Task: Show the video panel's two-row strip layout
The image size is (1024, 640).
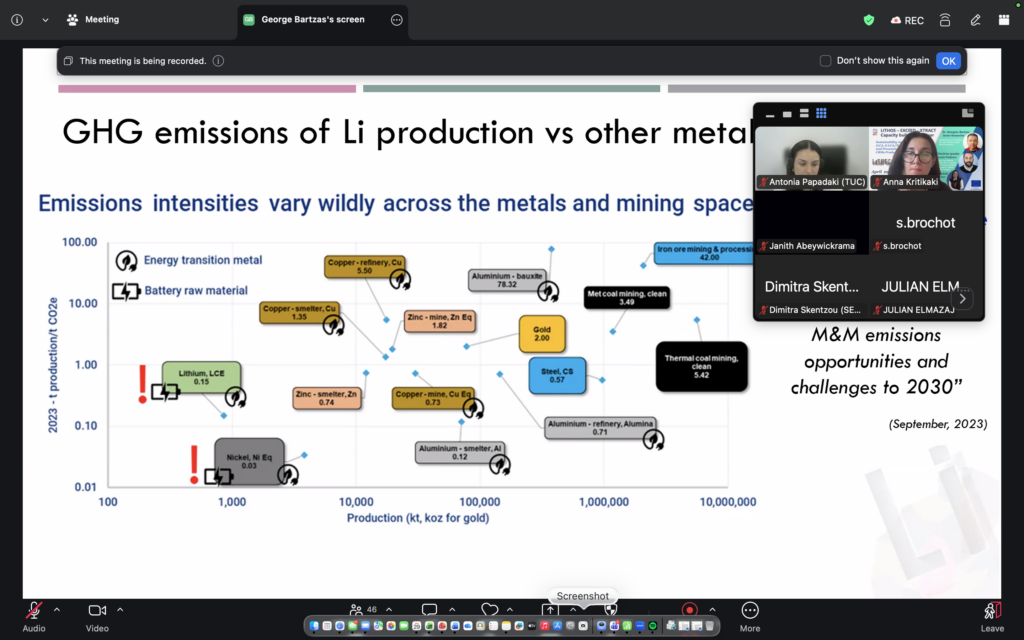Action: pyautogui.click(x=804, y=113)
